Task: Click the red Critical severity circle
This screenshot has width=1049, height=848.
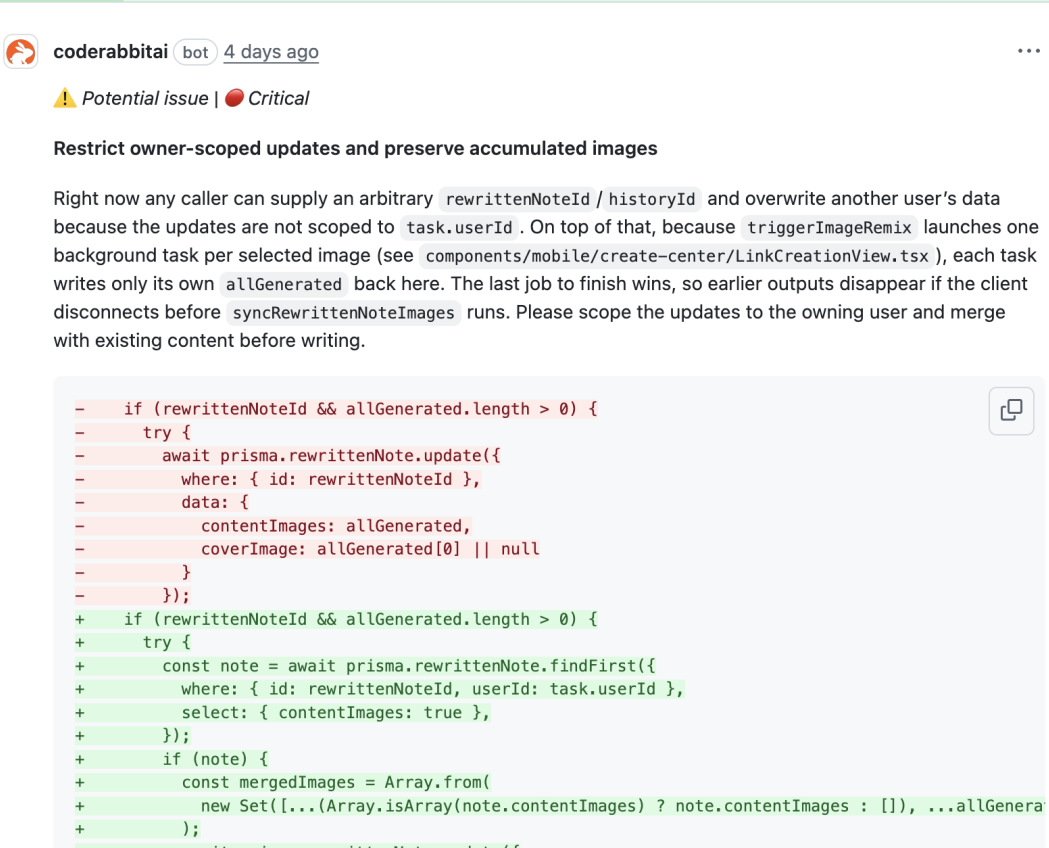Action: pos(233,98)
